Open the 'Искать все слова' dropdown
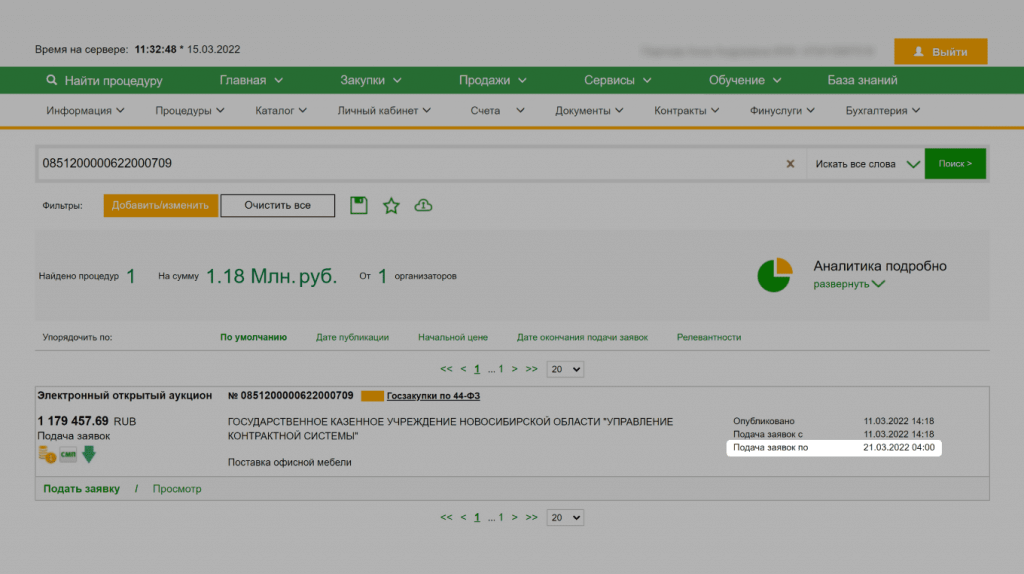The height and width of the screenshot is (574, 1024). 865,163
